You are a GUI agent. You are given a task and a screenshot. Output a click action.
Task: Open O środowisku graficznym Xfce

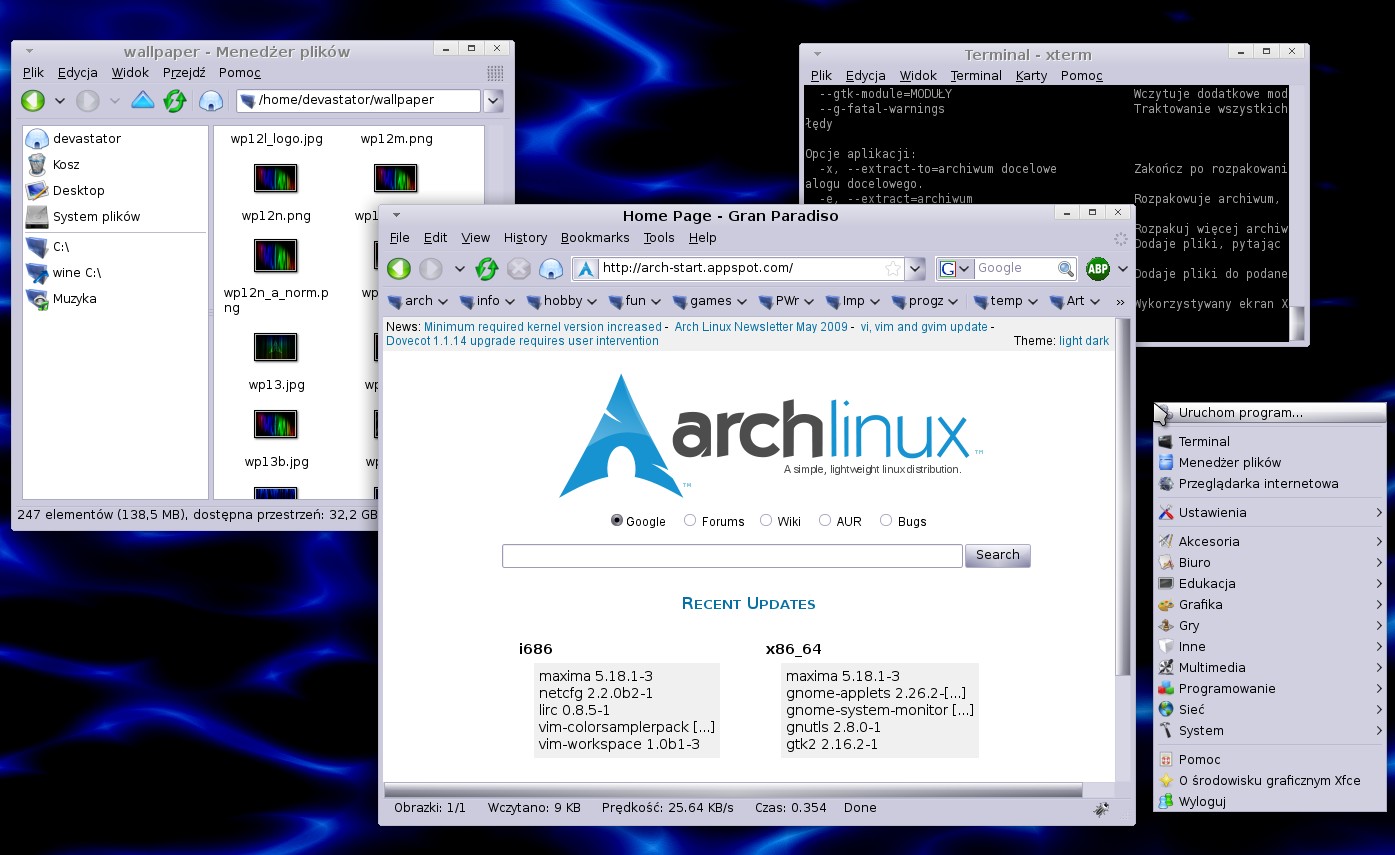pos(1269,780)
